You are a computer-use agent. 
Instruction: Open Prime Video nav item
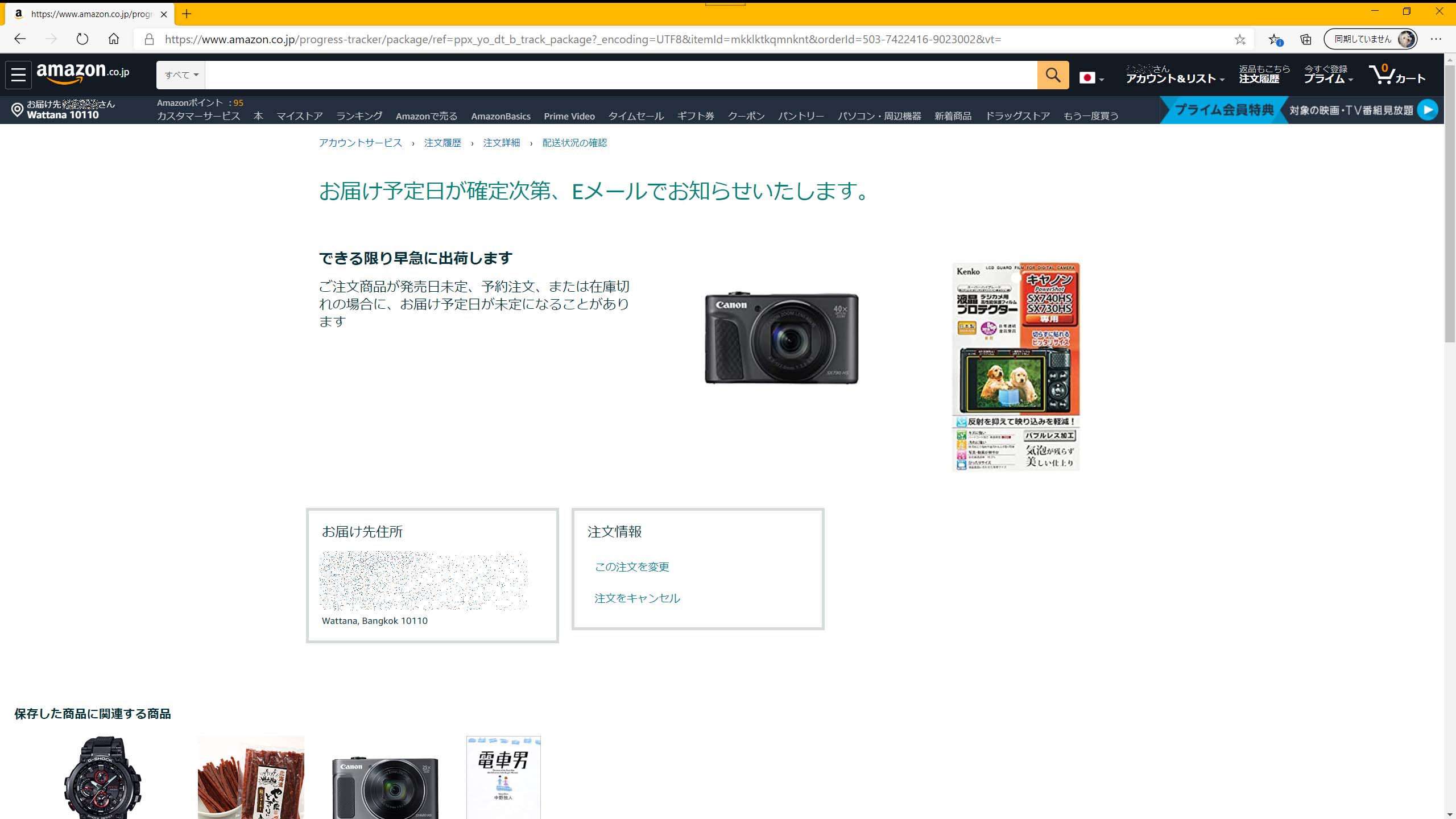point(569,116)
